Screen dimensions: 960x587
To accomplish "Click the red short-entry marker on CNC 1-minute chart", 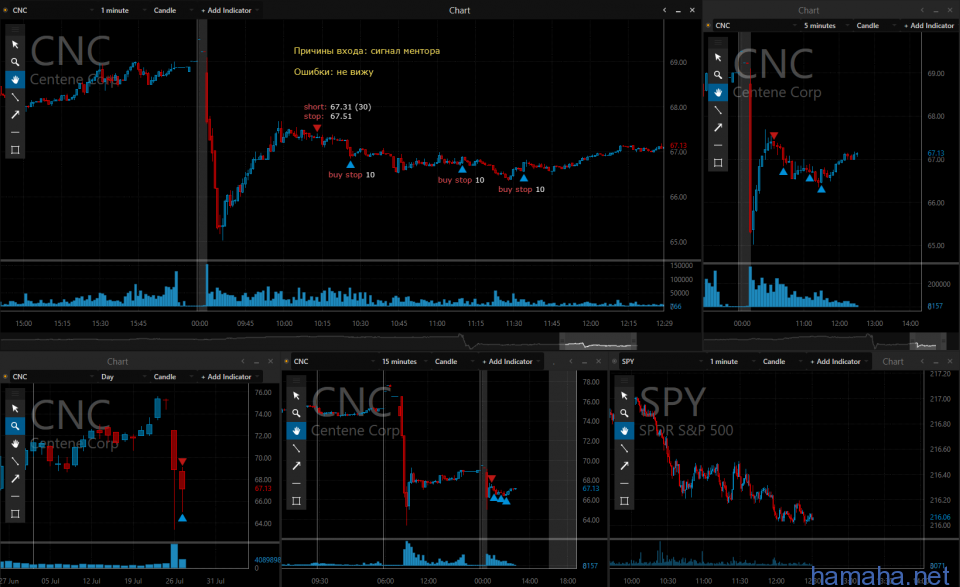I will pos(317,128).
